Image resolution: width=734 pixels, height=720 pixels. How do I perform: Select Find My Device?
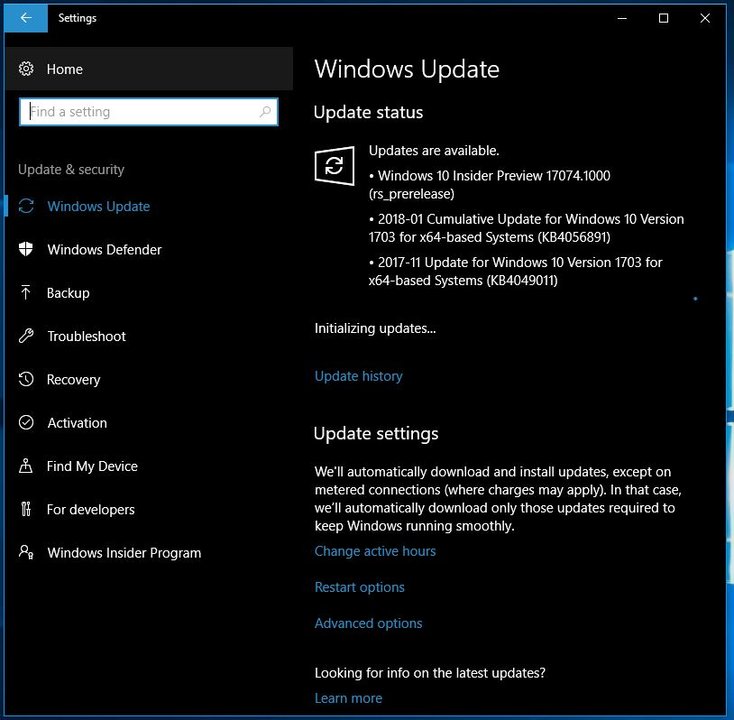(149, 466)
